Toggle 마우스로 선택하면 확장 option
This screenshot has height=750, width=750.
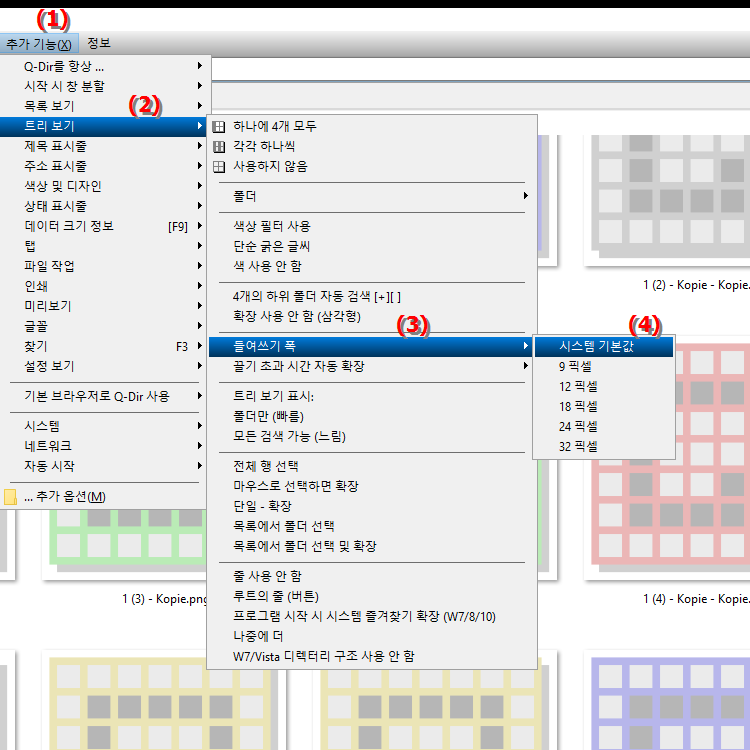coord(372,486)
